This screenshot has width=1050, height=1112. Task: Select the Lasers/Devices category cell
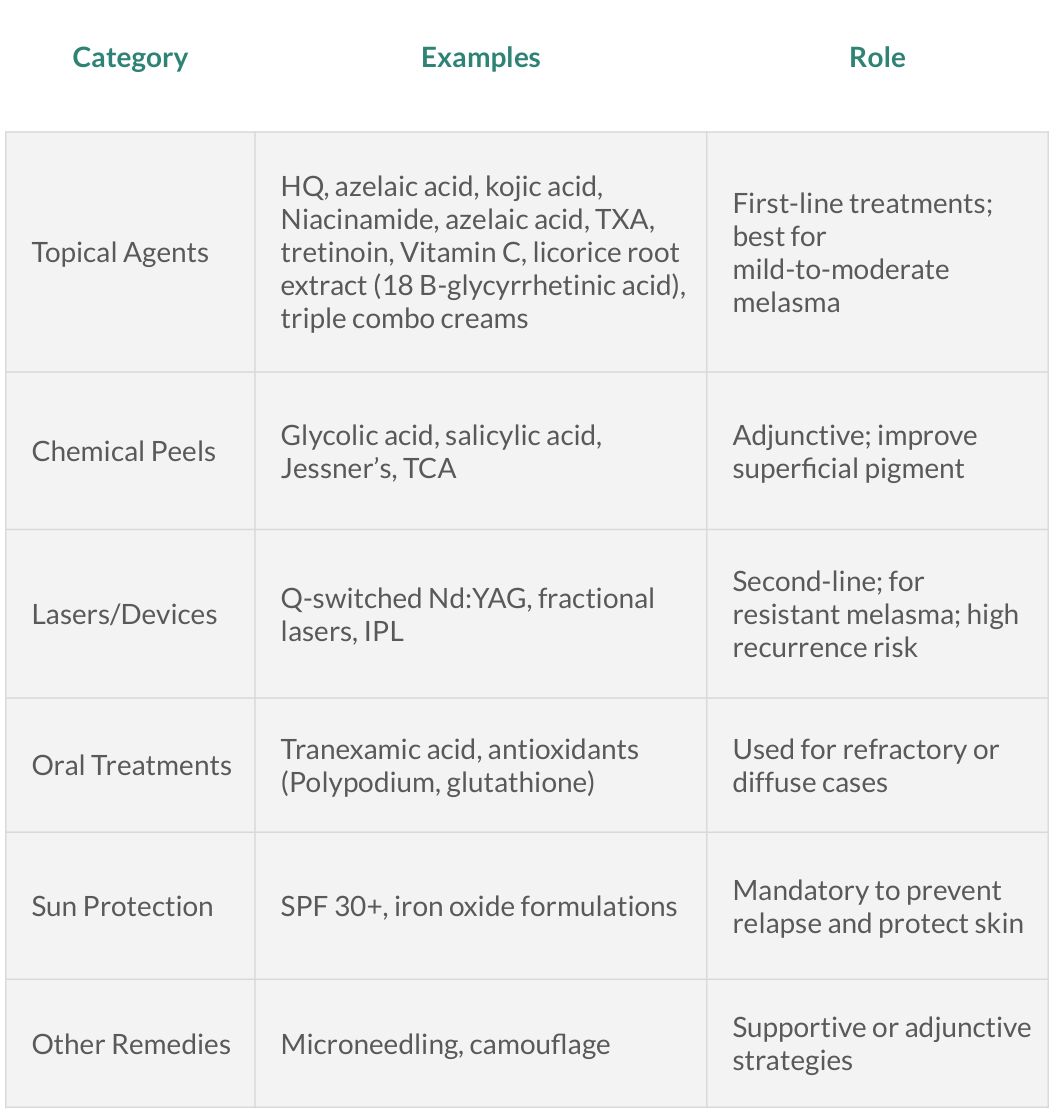tap(125, 614)
